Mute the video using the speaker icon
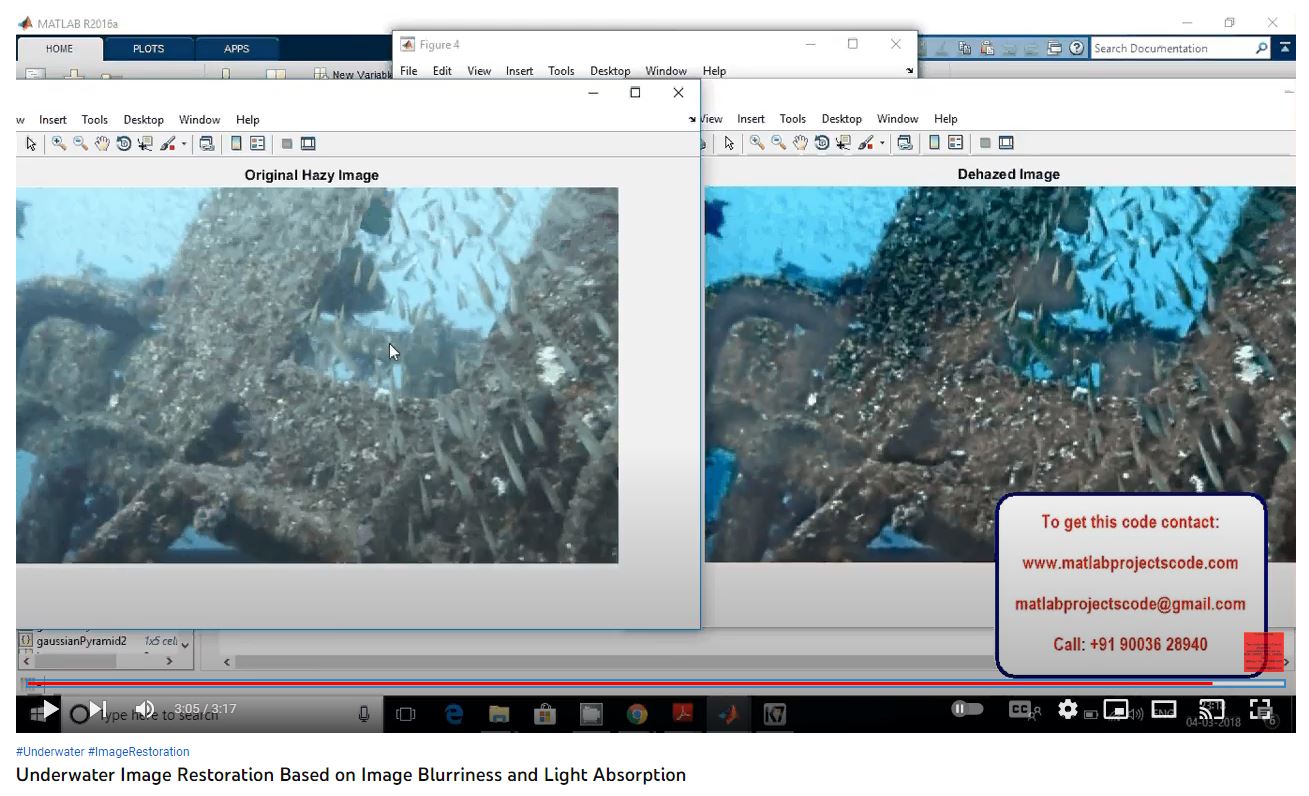The height and width of the screenshot is (796, 1309). click(x=145, y=709)
